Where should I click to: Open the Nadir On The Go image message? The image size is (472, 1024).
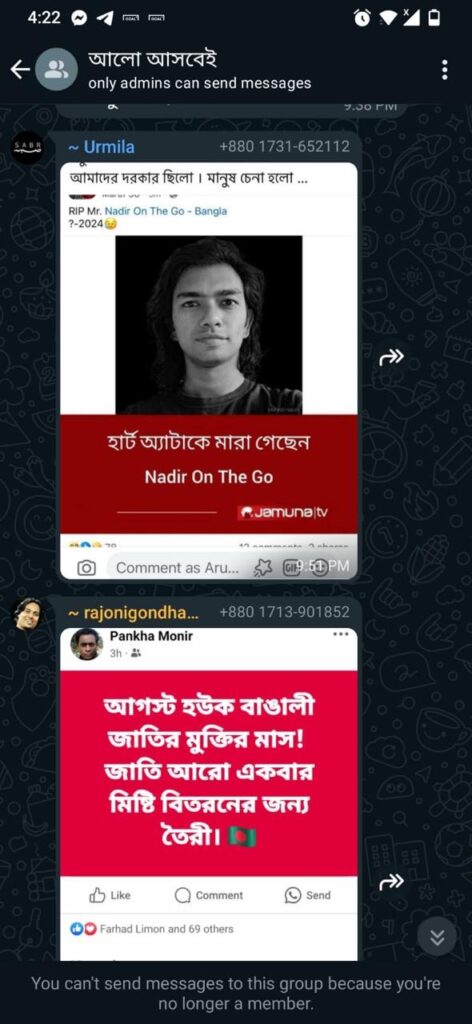(x=209, y=370)
